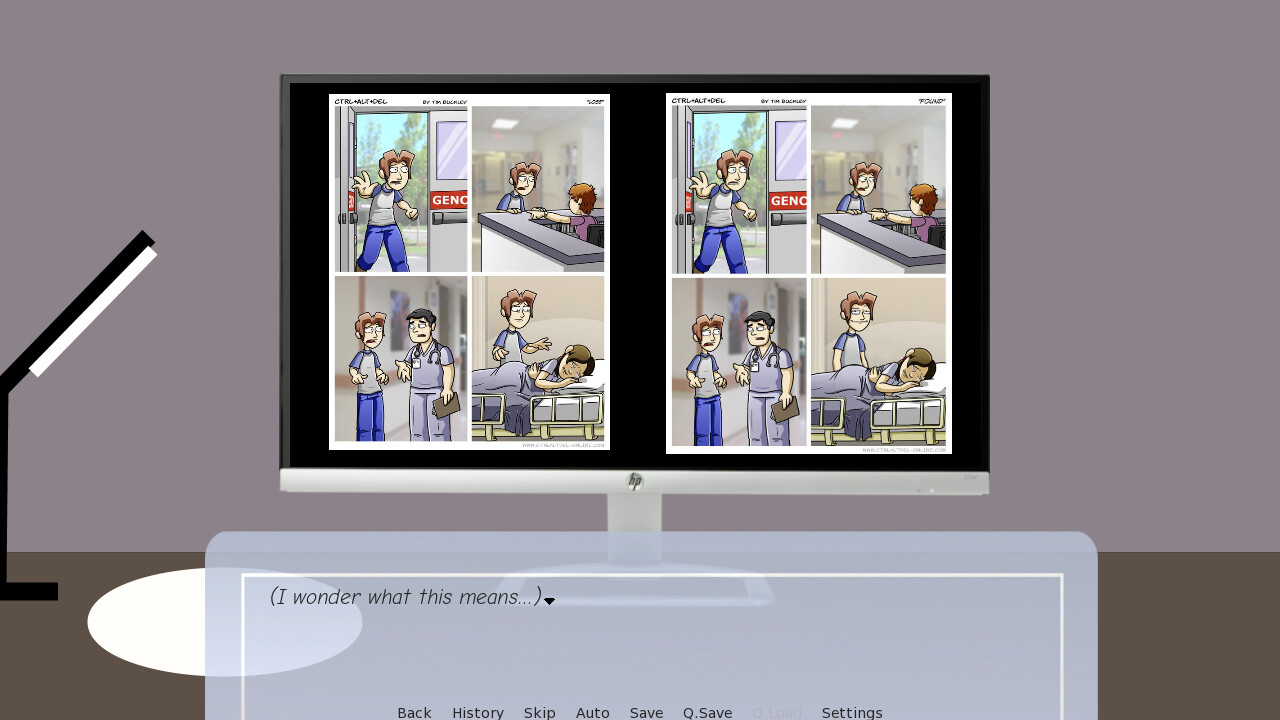
Task: Click the left comic's doctor conversation panel
Action: pyautogui.click(x=400, y=359)
